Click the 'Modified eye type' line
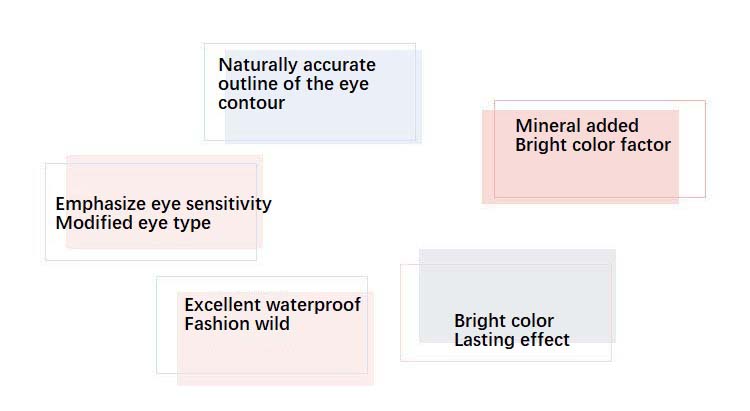Viewport: 750px width, 411px height. pyautogui.click(x=133, y=223)
